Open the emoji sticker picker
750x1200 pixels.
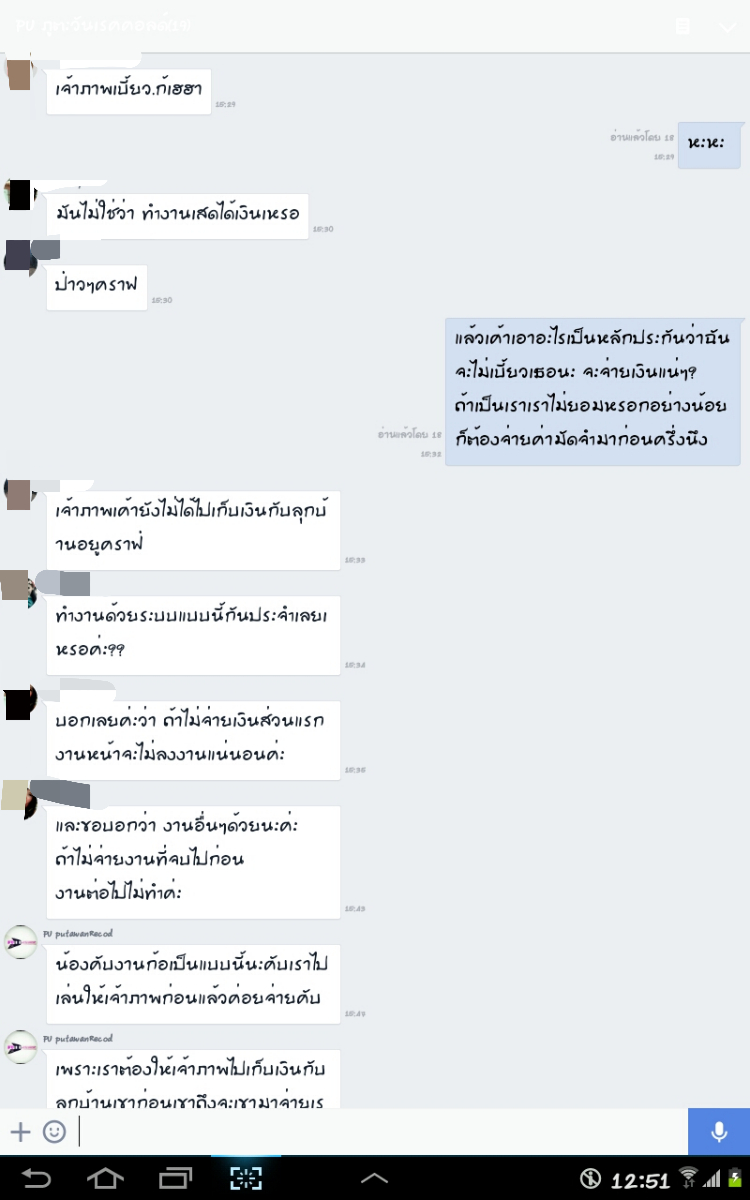pos(54,1132)
